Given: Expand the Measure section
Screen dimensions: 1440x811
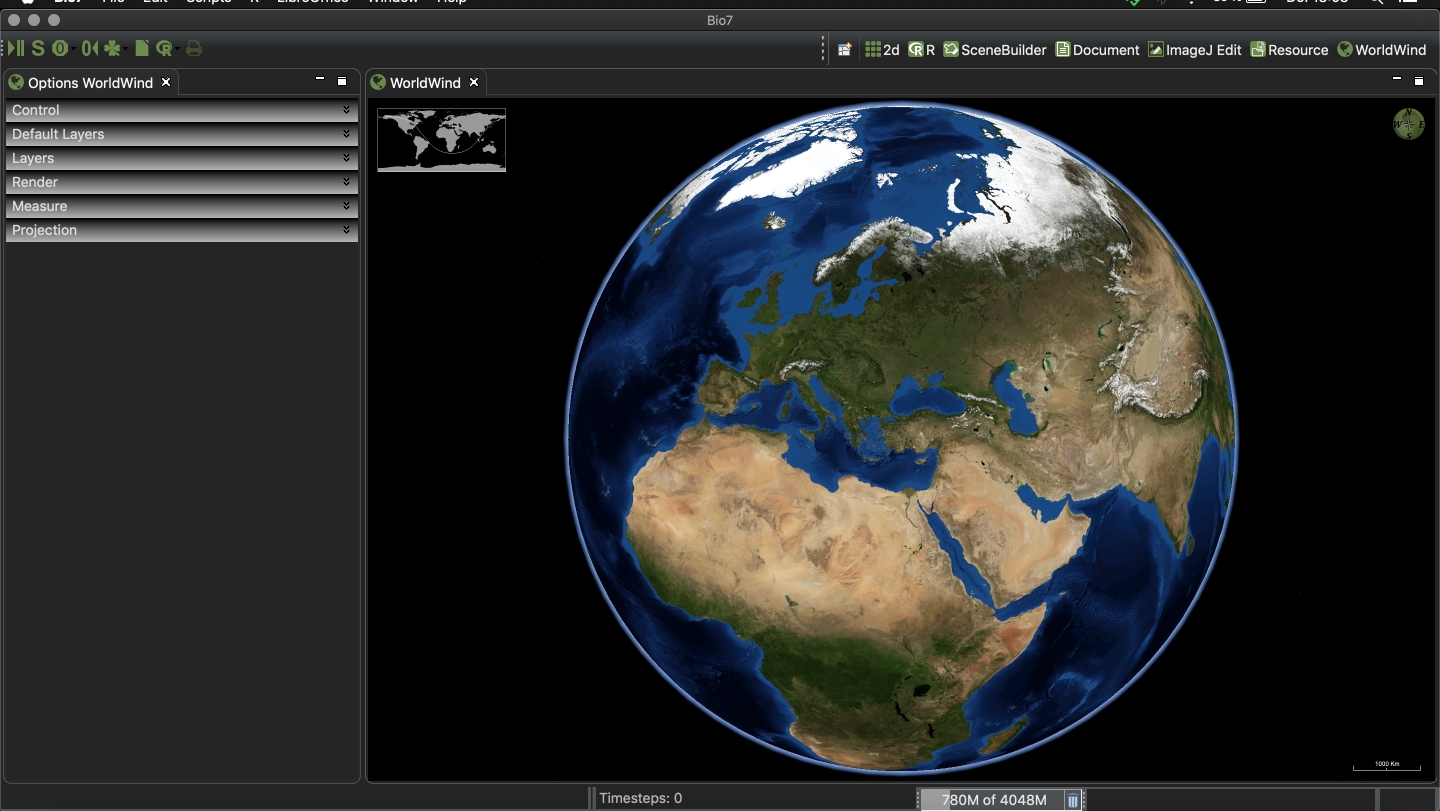Looking at the screenshot, I should (181, 206).
